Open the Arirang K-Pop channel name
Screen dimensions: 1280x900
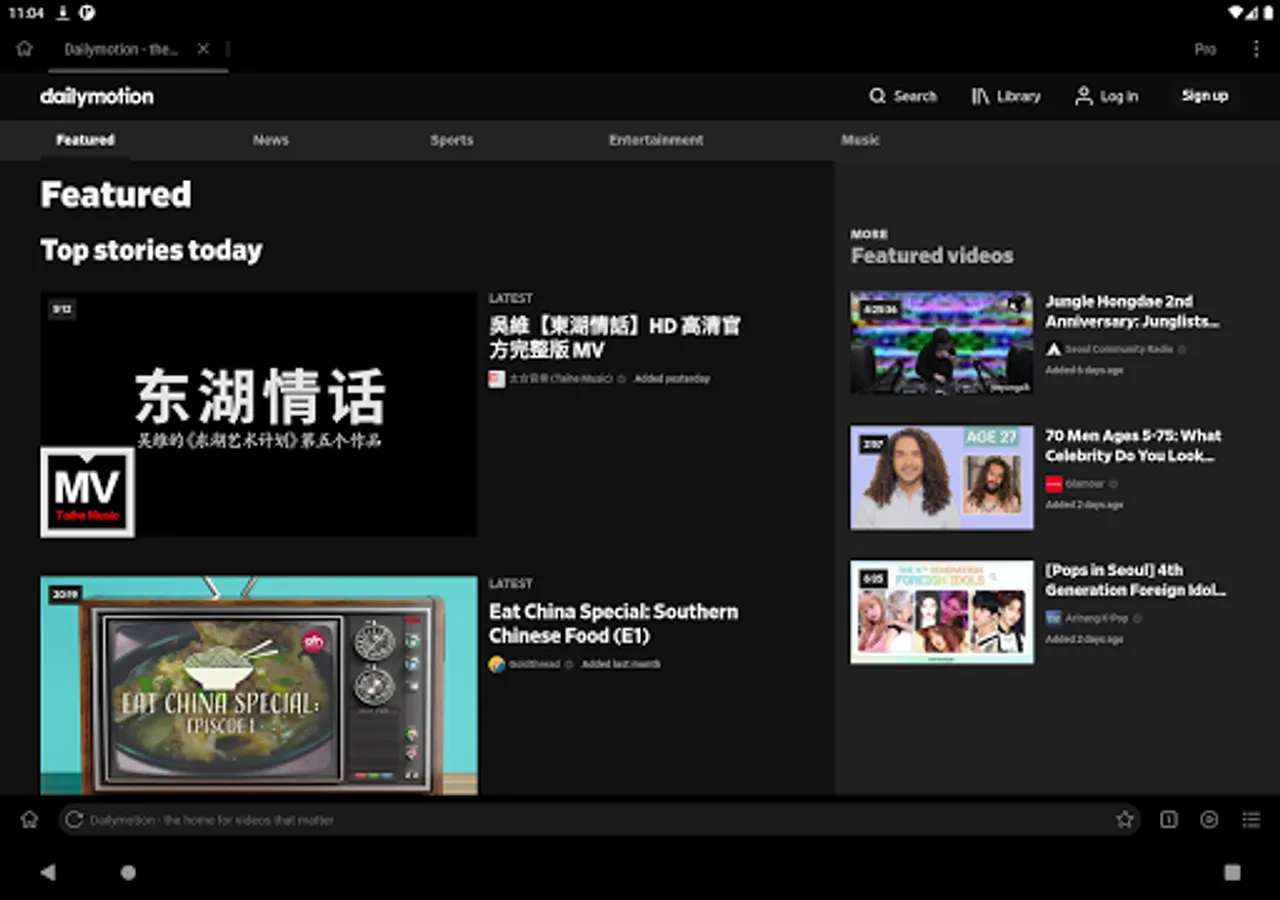(1096, 619)
